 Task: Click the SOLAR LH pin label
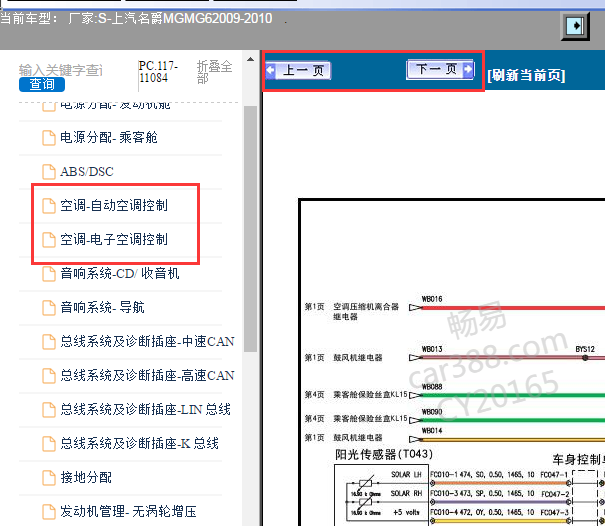click(x=406, y=475)
